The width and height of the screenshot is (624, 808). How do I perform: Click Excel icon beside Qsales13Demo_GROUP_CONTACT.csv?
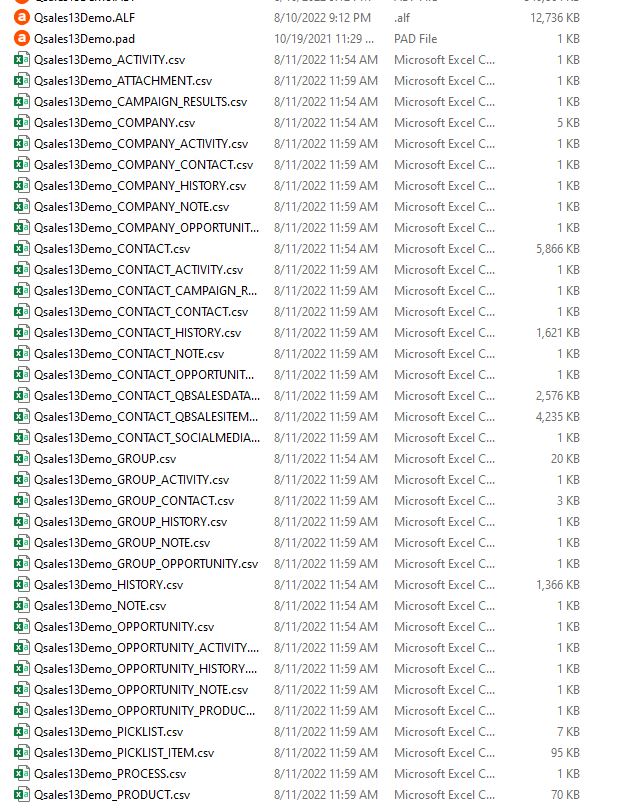pyautogui.click(x=22, y=501)
